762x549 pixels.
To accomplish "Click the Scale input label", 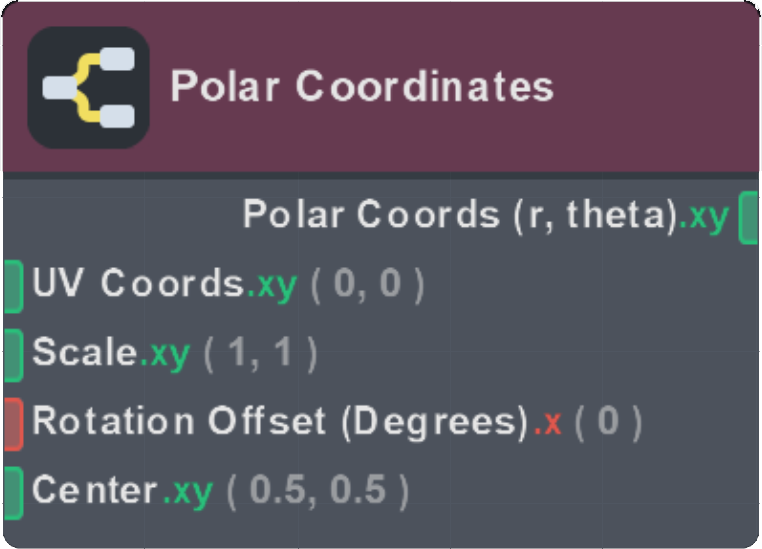I will point(84,354).
